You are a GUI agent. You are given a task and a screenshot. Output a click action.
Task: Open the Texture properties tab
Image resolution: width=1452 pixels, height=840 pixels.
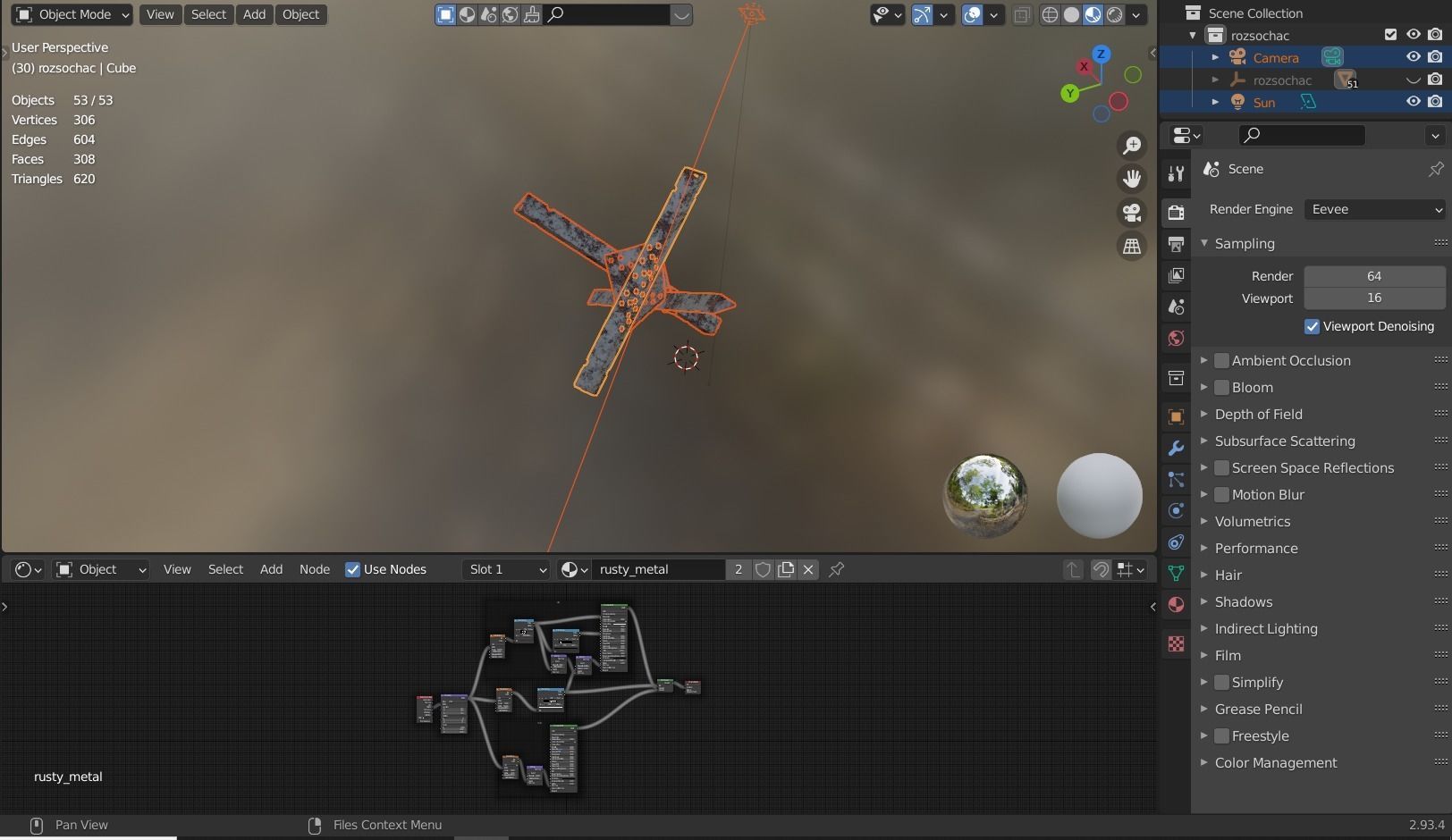1176,643
